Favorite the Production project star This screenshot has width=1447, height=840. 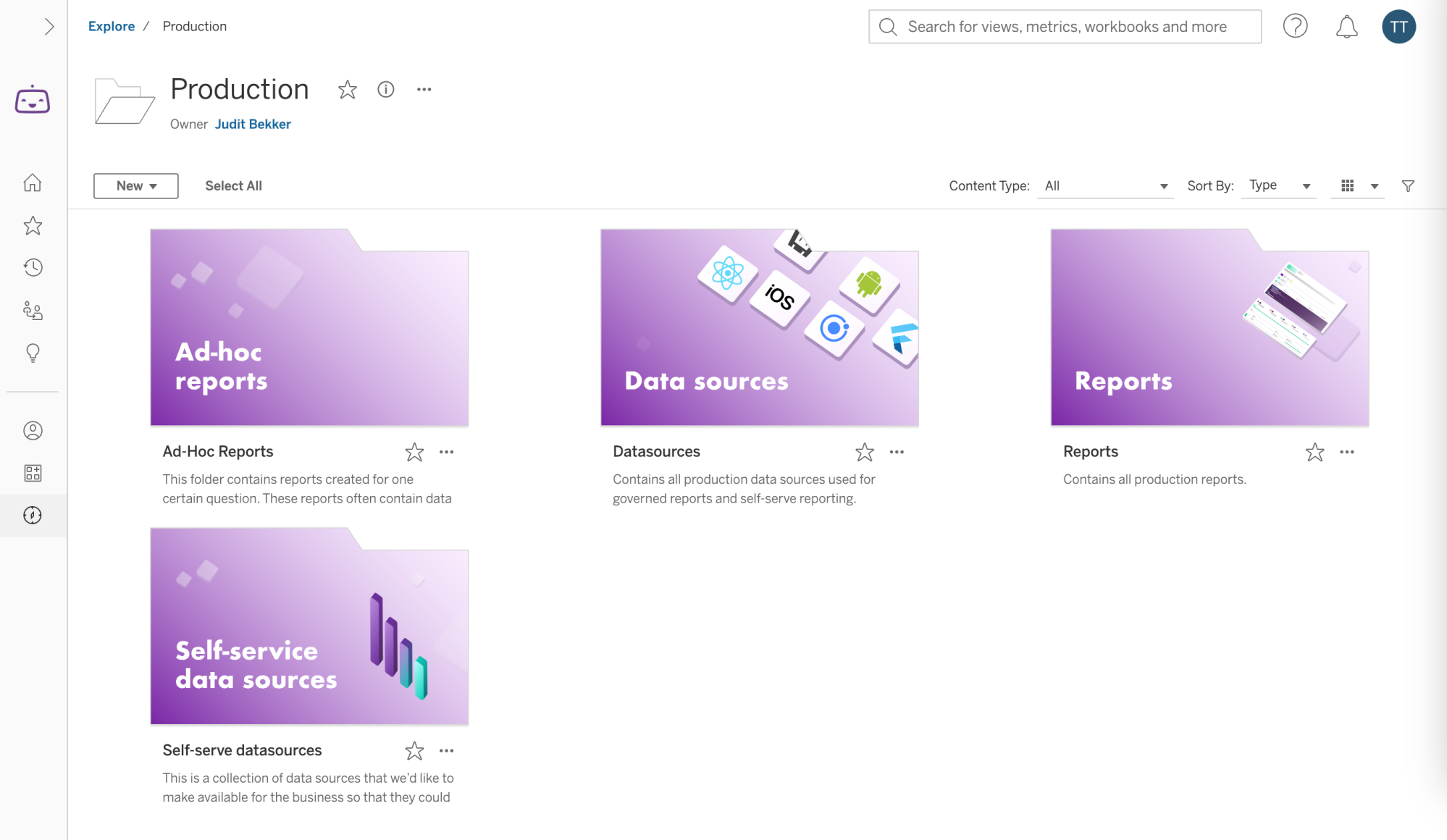click(348, 90)
